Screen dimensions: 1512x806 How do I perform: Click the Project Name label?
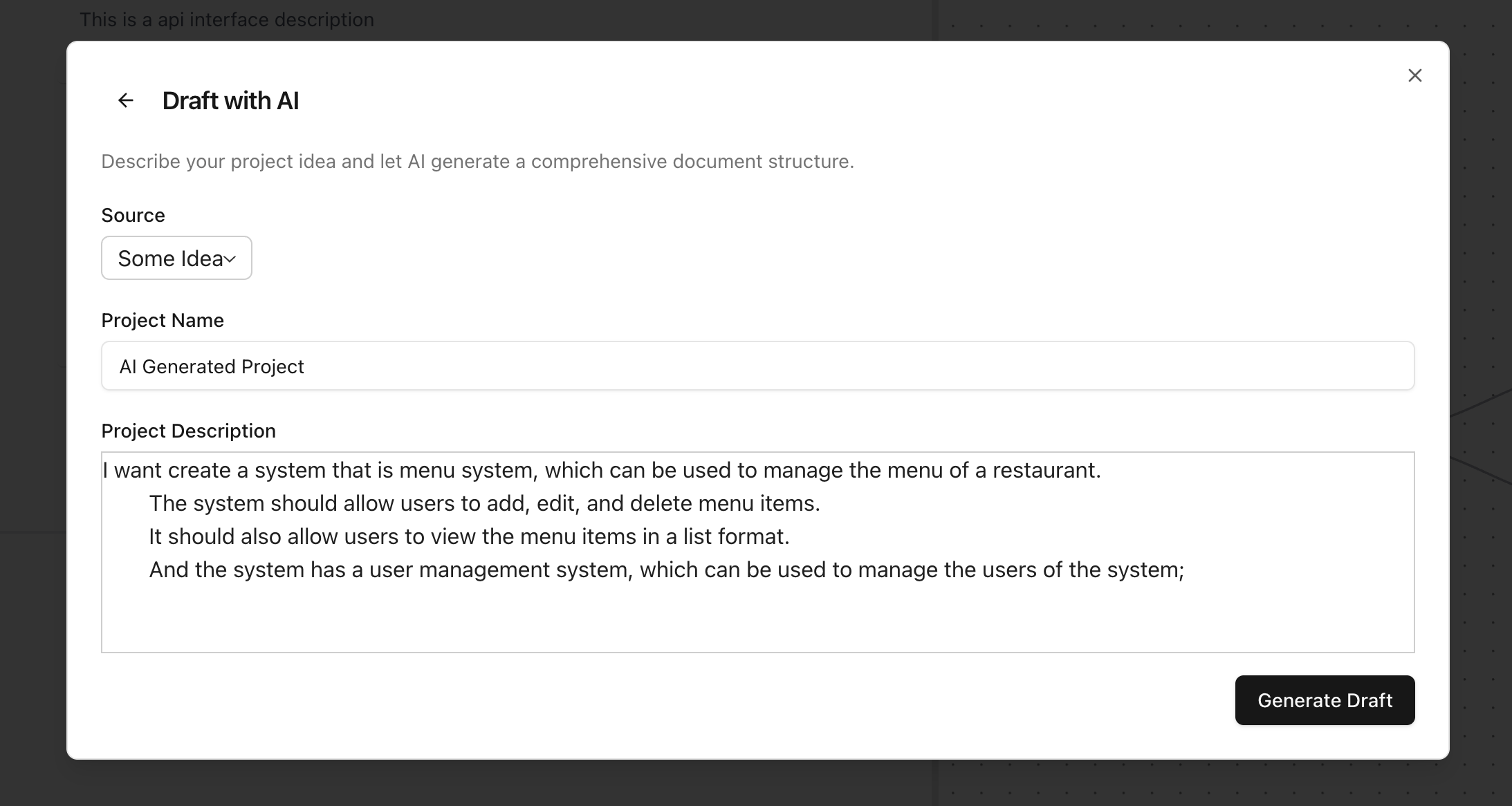click(163, 320)
